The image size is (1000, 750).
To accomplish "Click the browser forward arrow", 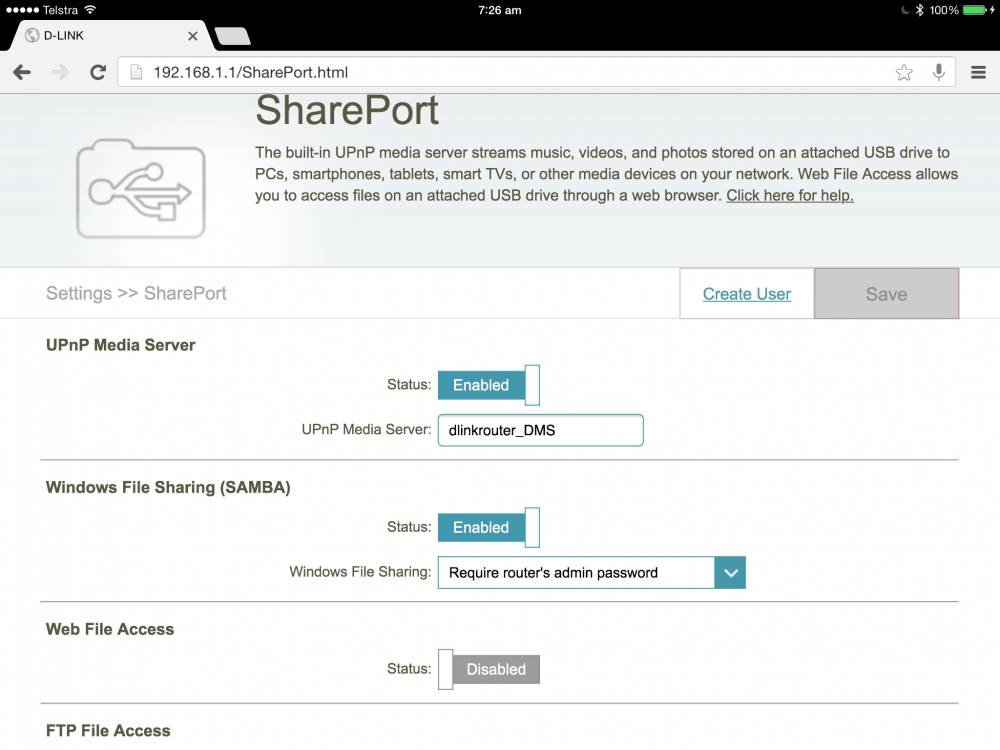I will pyautogui.click(x=60, y=72).
